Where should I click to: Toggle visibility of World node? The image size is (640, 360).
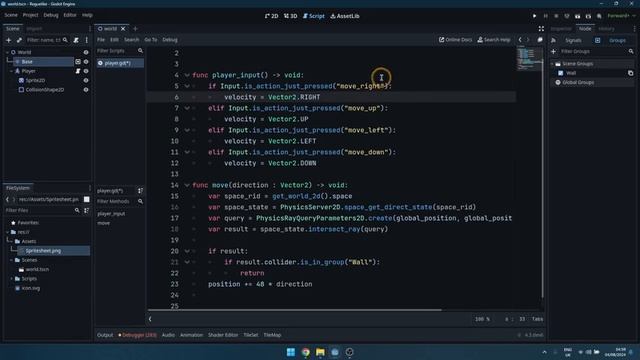(86, 52)
